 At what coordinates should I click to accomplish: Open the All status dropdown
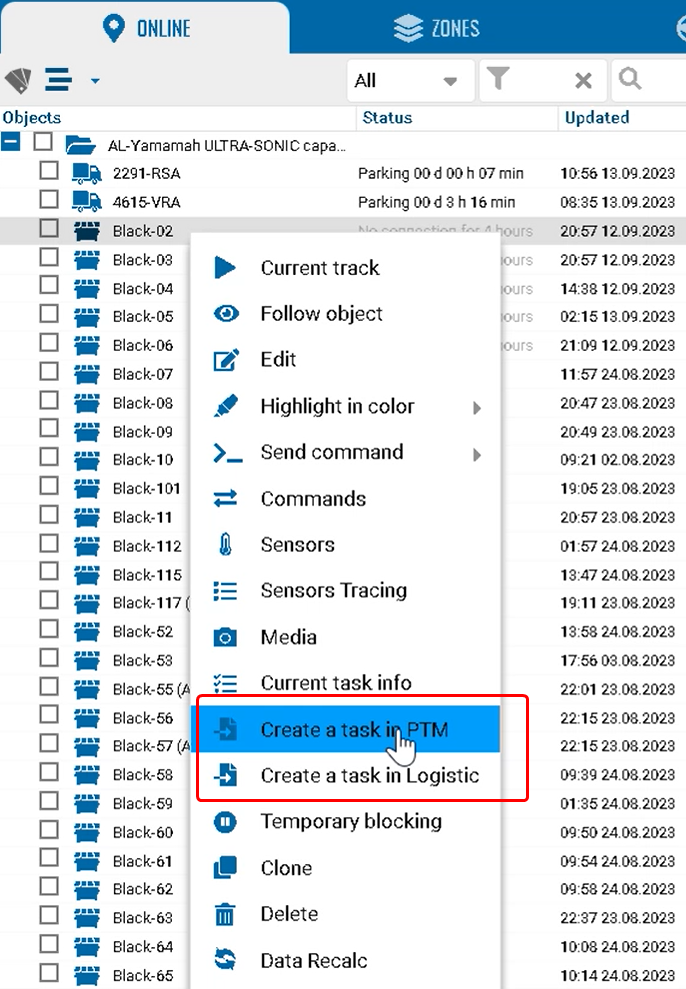(406, 81)
